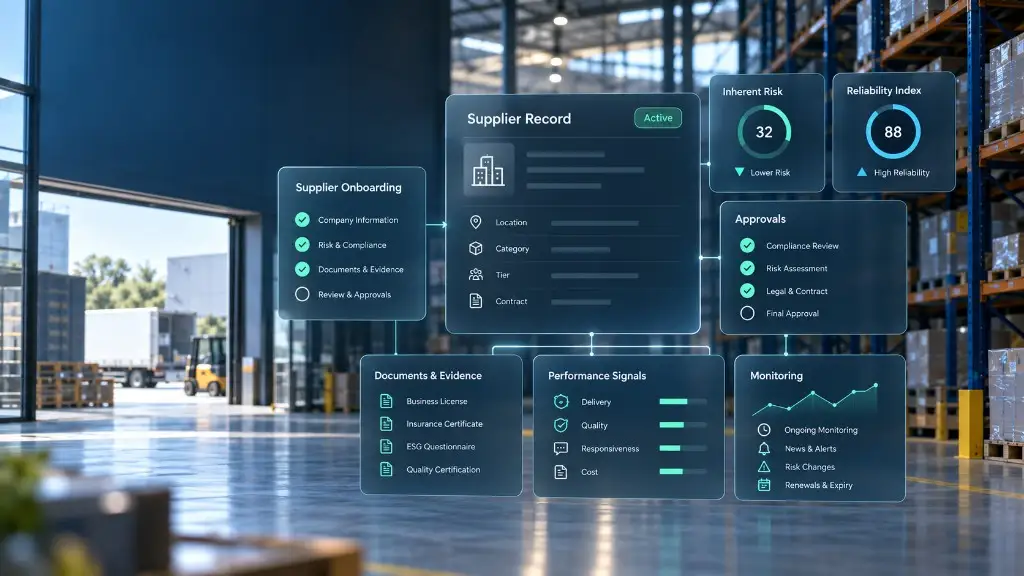Click the Monitoring trend line chart
The height and width of the screenshot is (576, 1024).
[814, 399]
